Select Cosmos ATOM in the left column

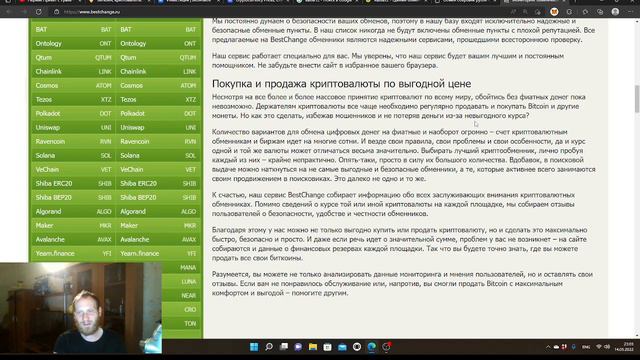pyautogui.click(x=73, y=85)
